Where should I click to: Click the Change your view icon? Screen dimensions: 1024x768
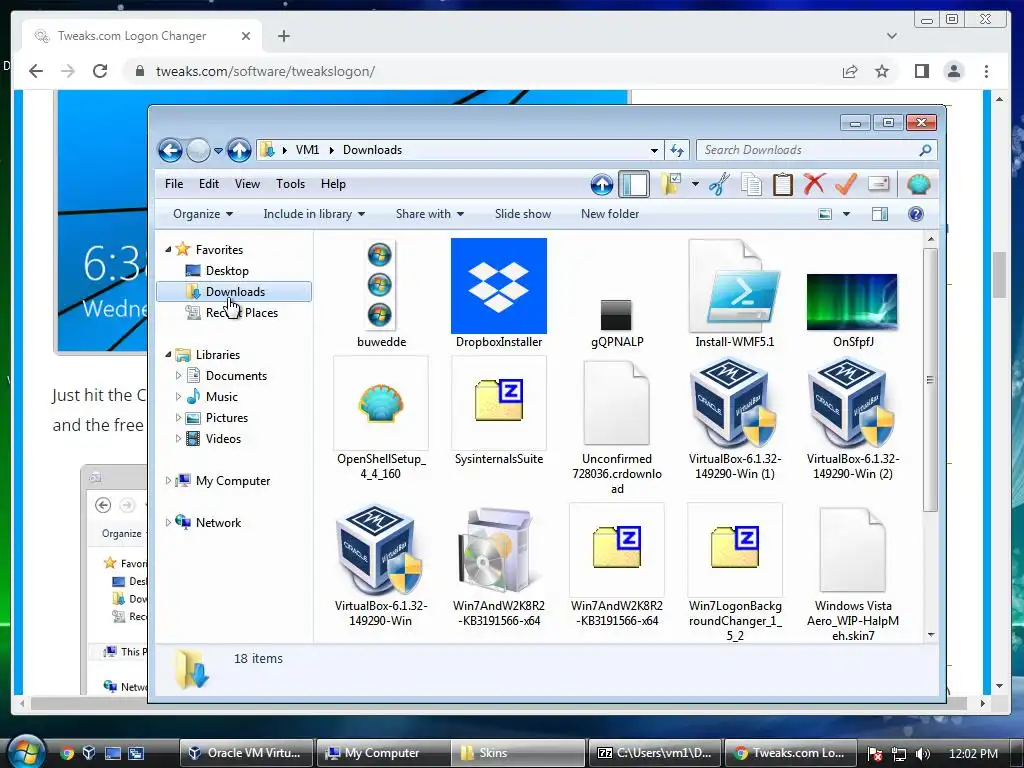point(825,214)
